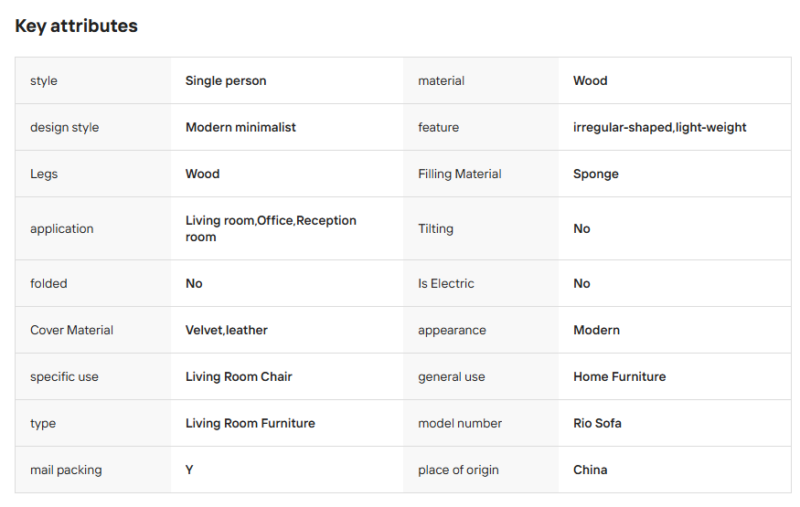The height and width of the screenshot is (507, 800).
Task: Click the Living room,Office,Reception room text
Action: coord(271,229)
